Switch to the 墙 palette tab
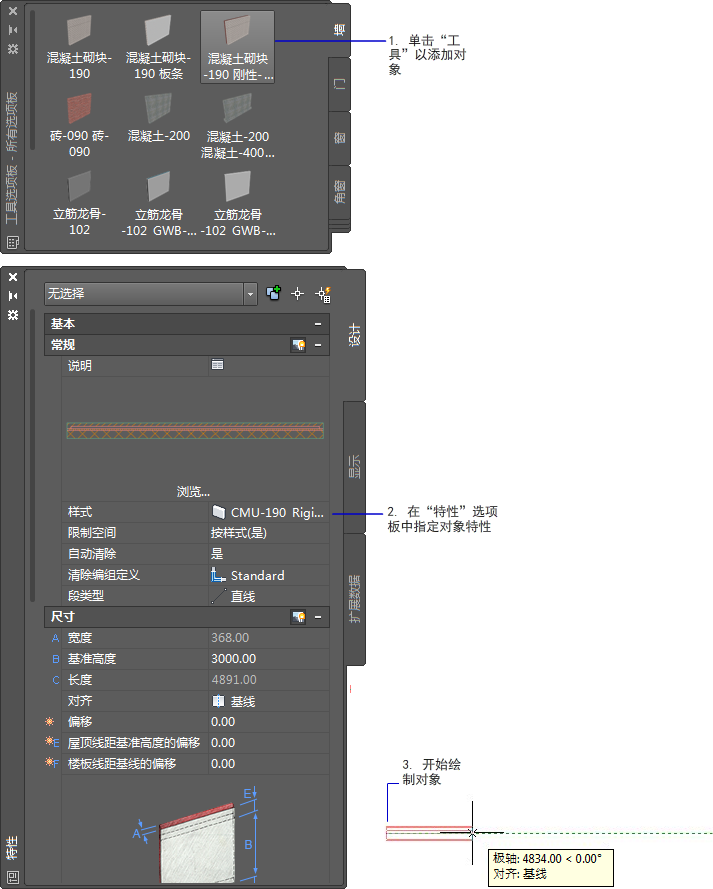The image size is (713, 889). 339,29
